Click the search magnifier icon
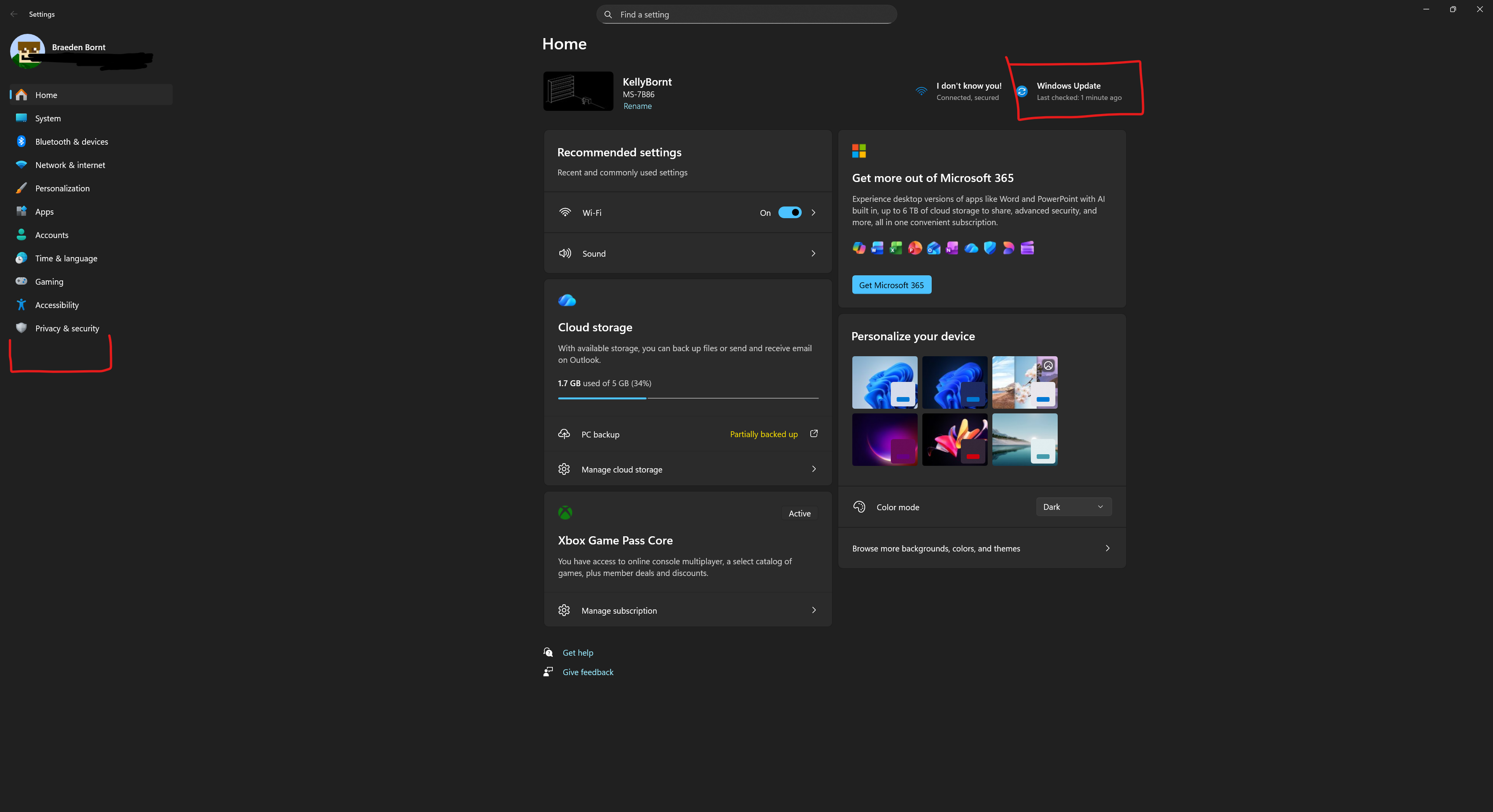Screen dimensions: 1493x812 click(608, 14)
